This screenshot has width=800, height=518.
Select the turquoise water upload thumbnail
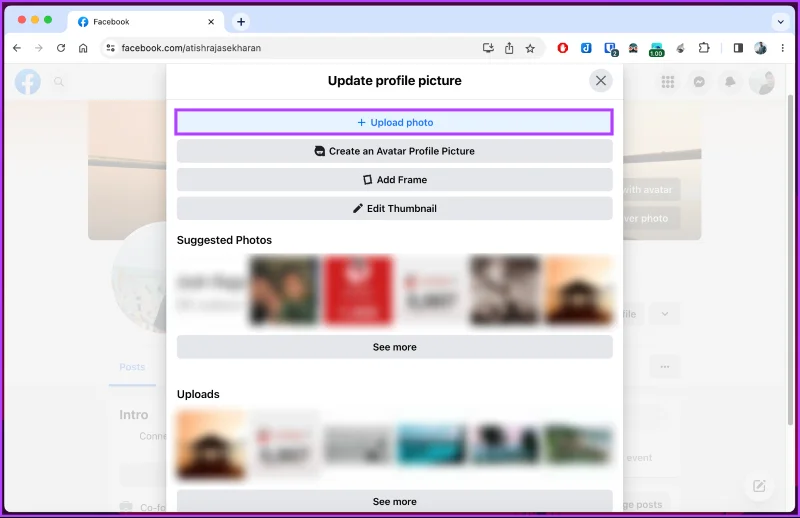click(x=432, y=445)
